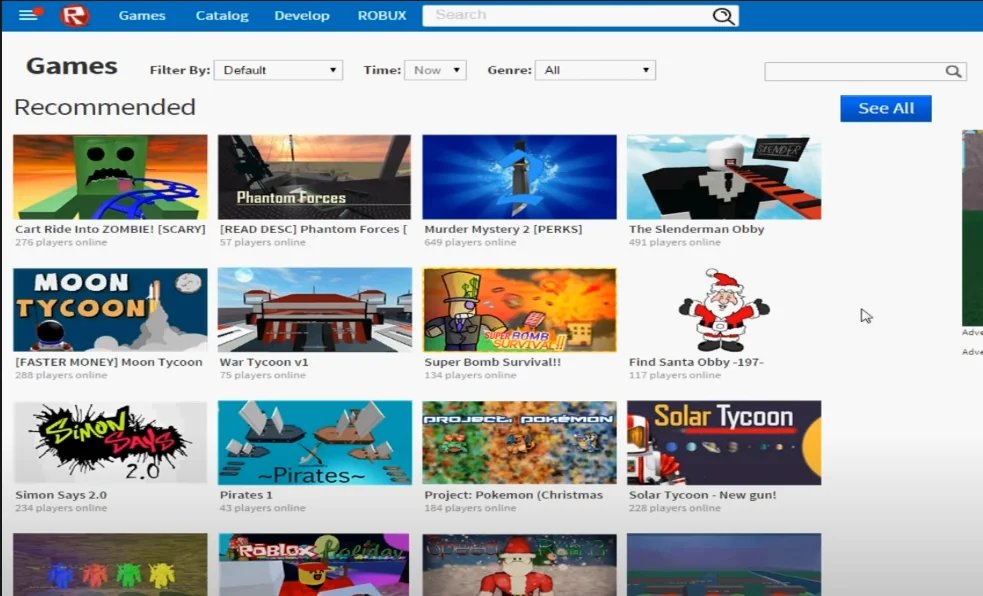983x596 pixels.
Task: Click the Recommended section heading
Action: click(x=105, y=107)
